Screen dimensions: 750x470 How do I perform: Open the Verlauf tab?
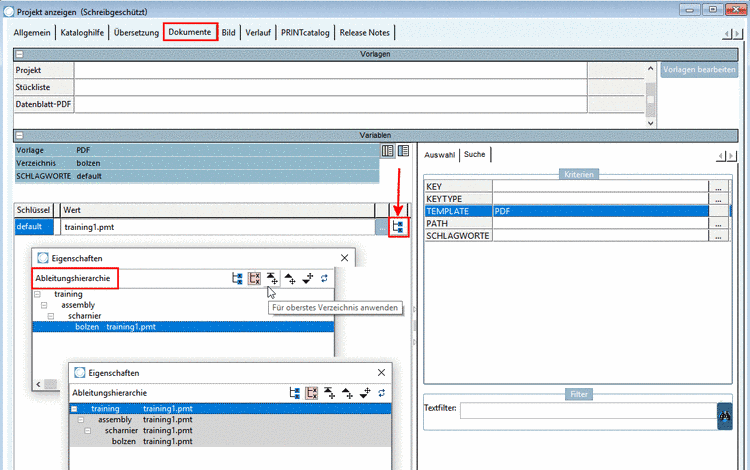tap(258, 33)
